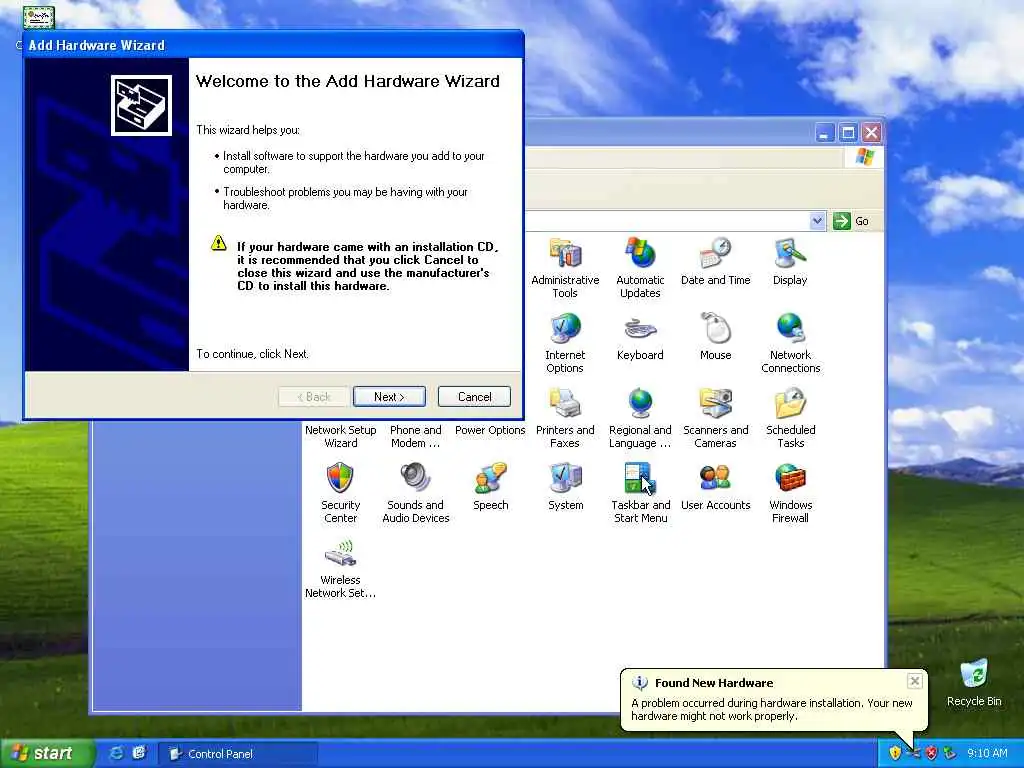Select the Scanners and Cameras icon
This screenshot has width=1024, height=768.
pos(715,404)
